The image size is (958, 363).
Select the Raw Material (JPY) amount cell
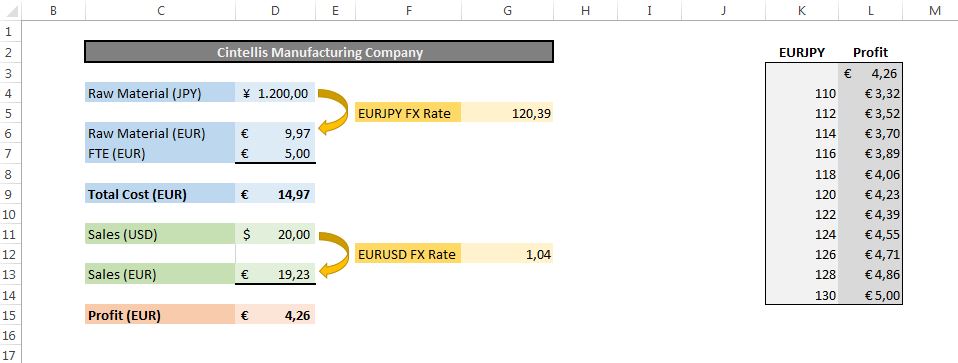pos(276,94)
